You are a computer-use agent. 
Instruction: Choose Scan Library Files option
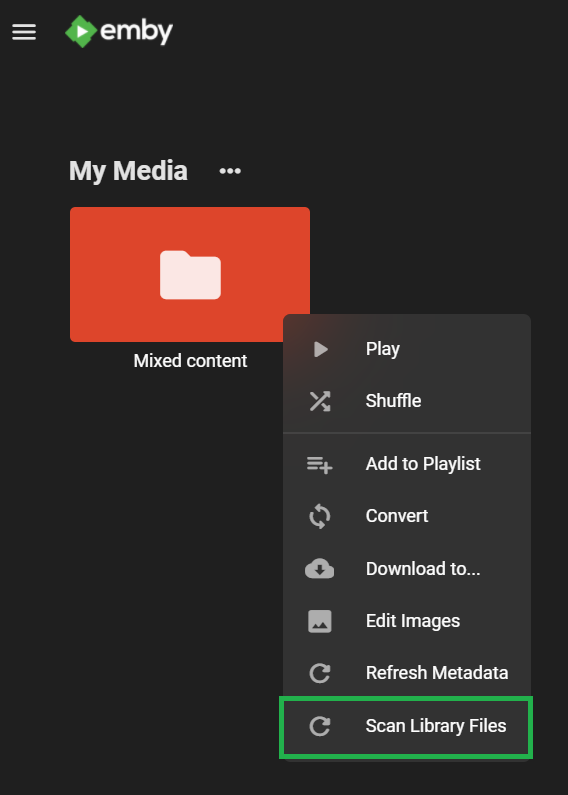coord(407,726)
